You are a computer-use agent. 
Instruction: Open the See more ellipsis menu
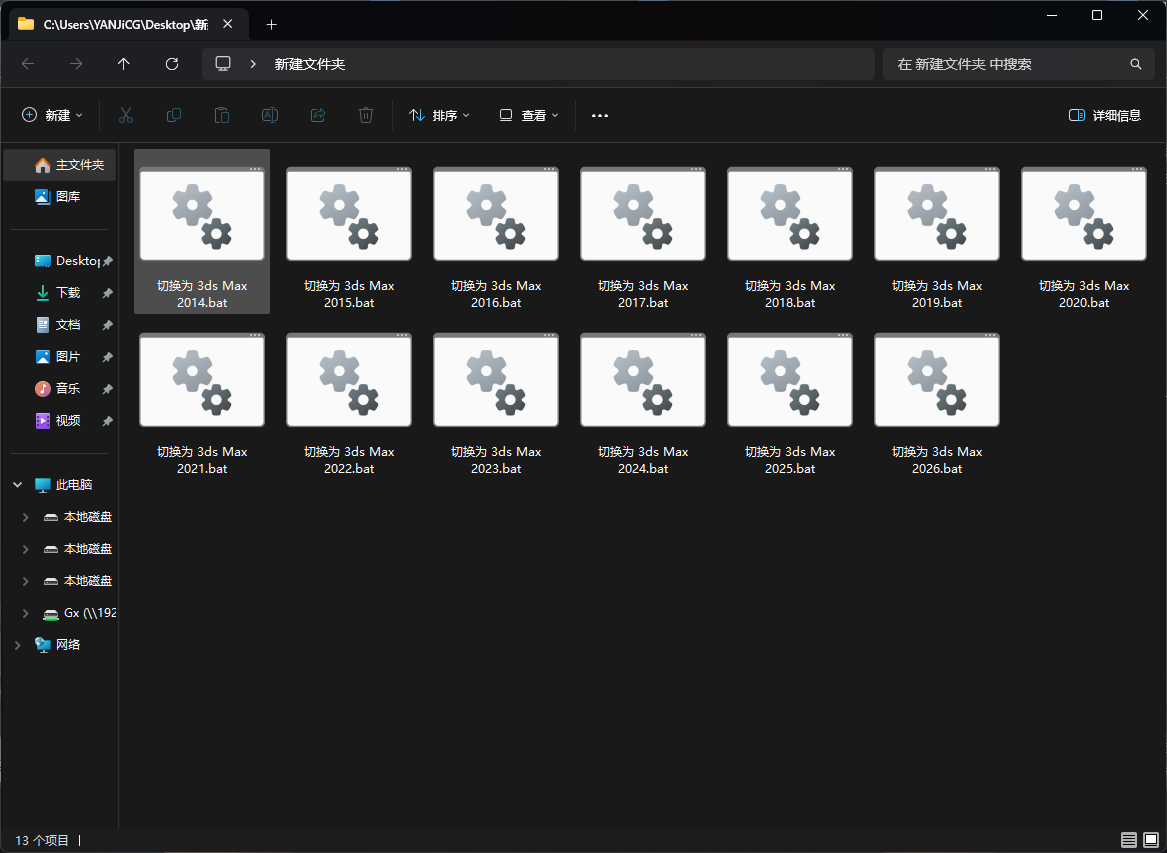(600, 116)
